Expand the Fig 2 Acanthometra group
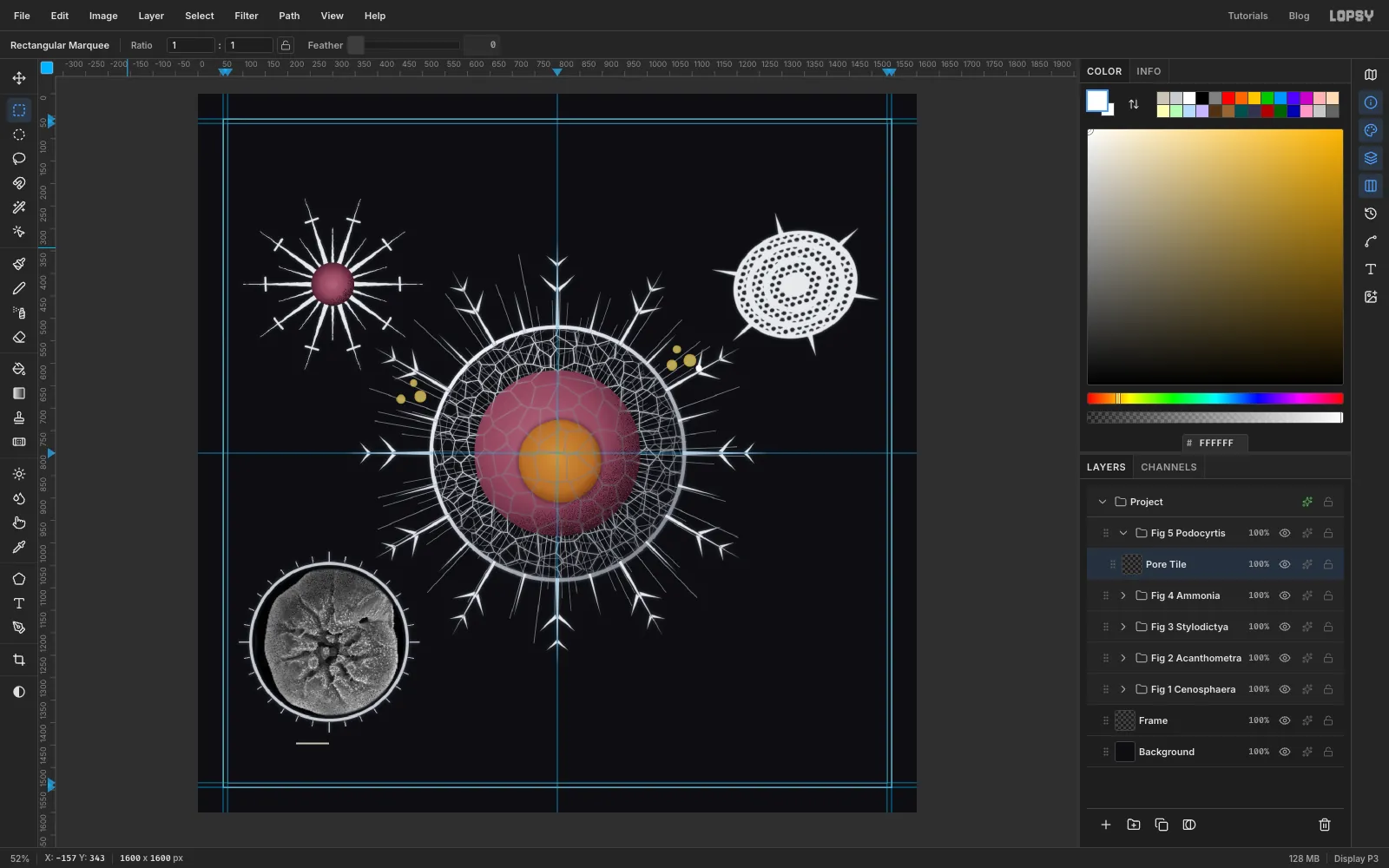 1123,658
